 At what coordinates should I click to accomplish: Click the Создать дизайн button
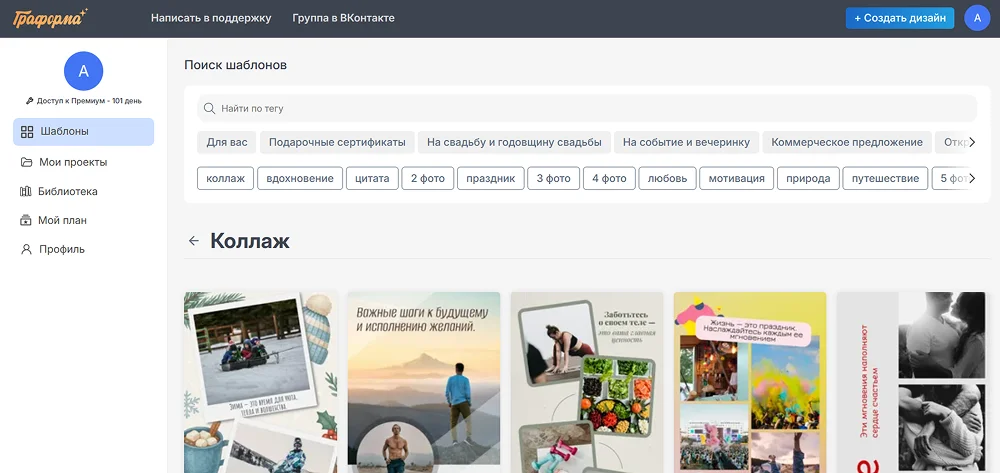pos(900,18)
